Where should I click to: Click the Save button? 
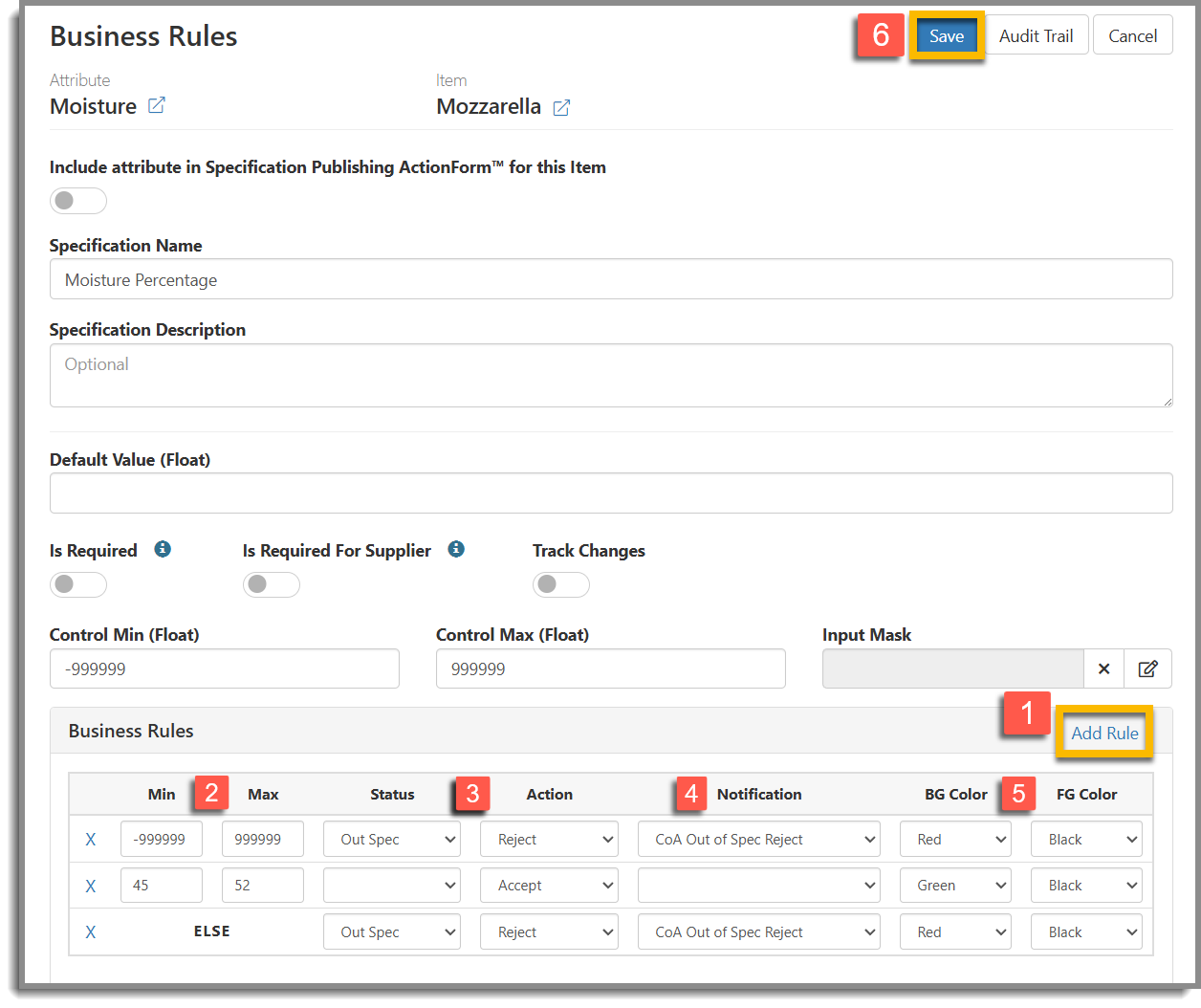(946, 36)
